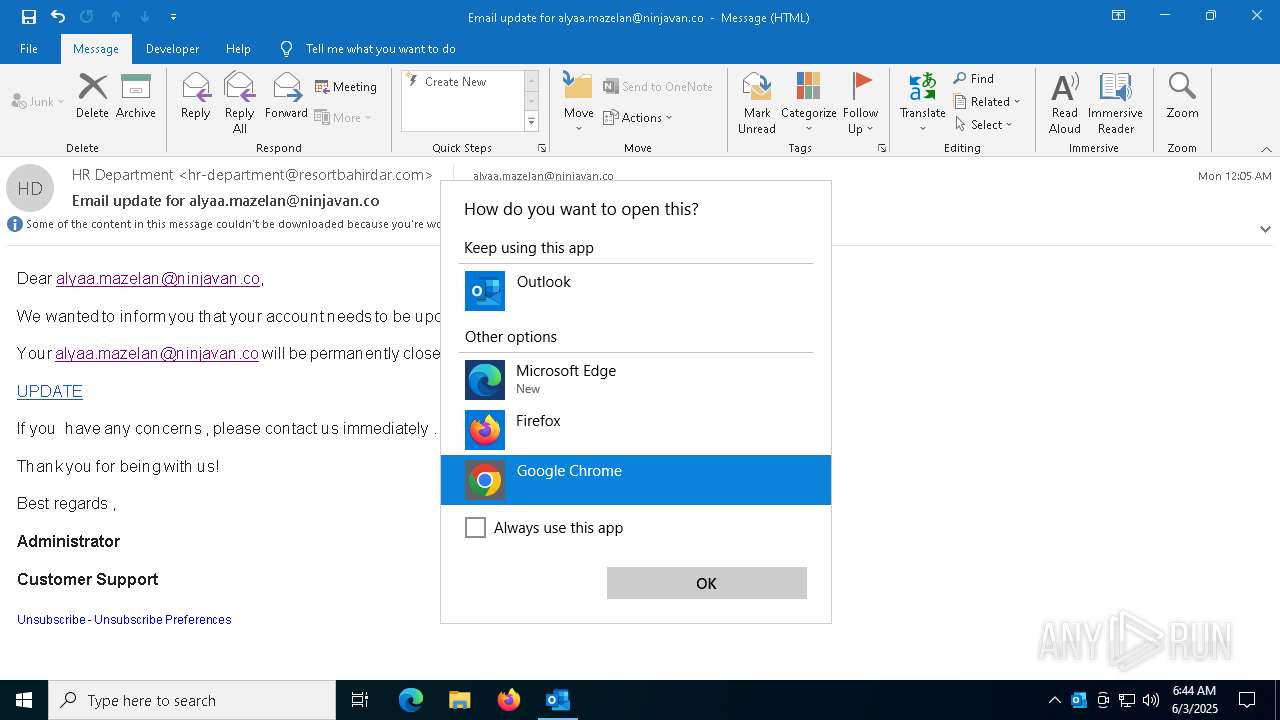The height and width of the screenshot is (720, 1280).
Task: Click the Save icon in the title bar
Action: (28, 17)
